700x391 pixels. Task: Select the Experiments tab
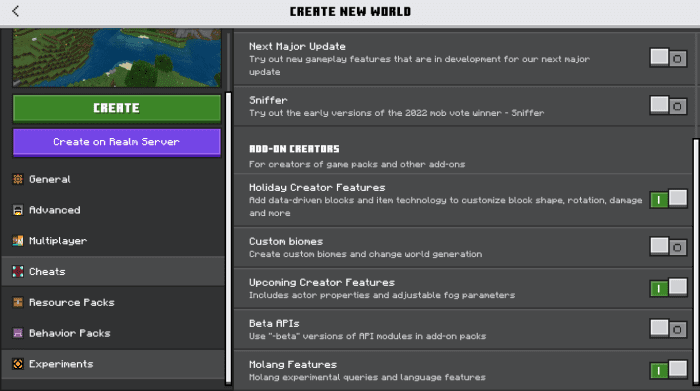click(113, 364)
